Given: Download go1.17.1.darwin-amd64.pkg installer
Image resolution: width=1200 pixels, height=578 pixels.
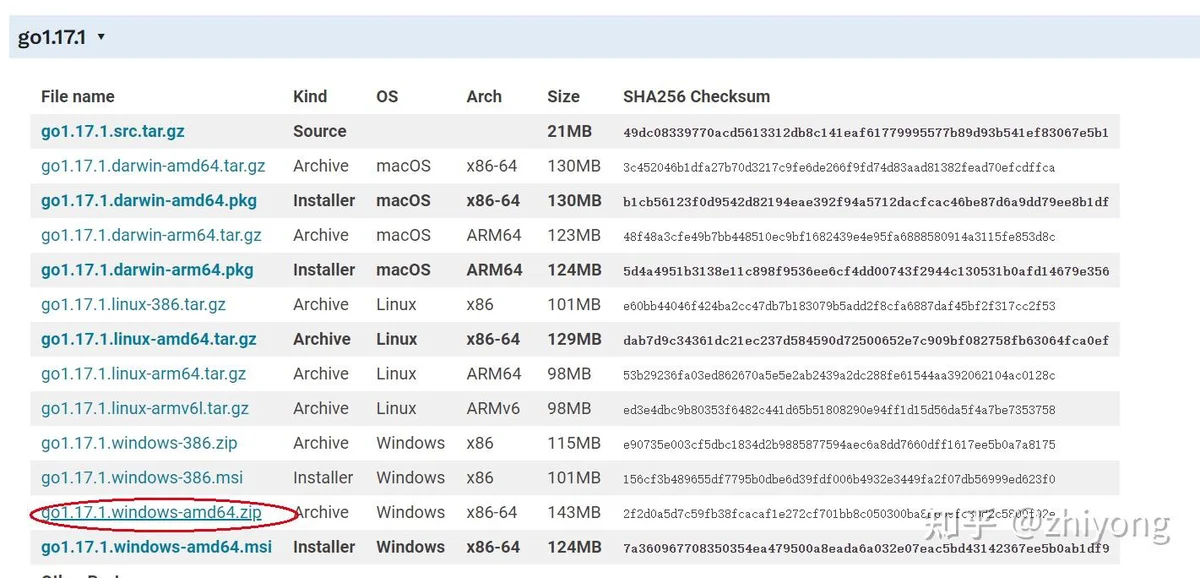Looking at the screenshot, I should click(149, 200).
